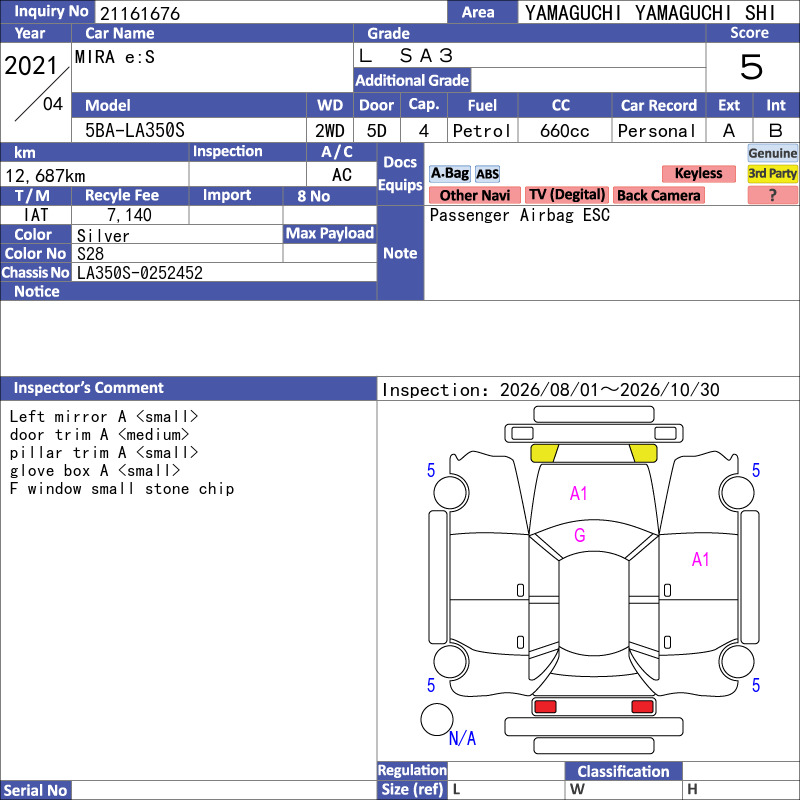800x800 pixels.
Task: Click the Size (ref) L field
Action: click(x=506, y=789)
